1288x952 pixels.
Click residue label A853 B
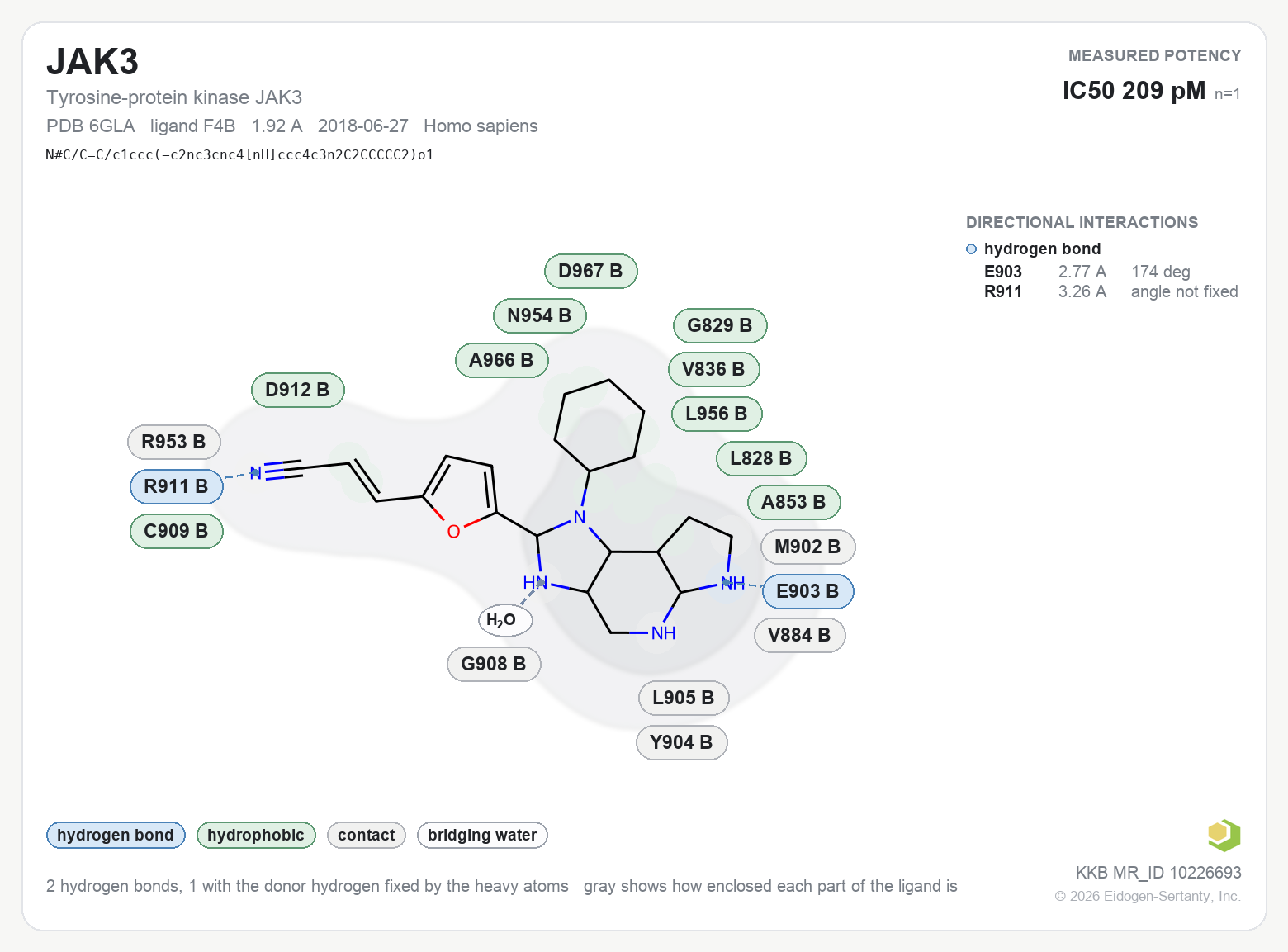click(x=793, y=502)
